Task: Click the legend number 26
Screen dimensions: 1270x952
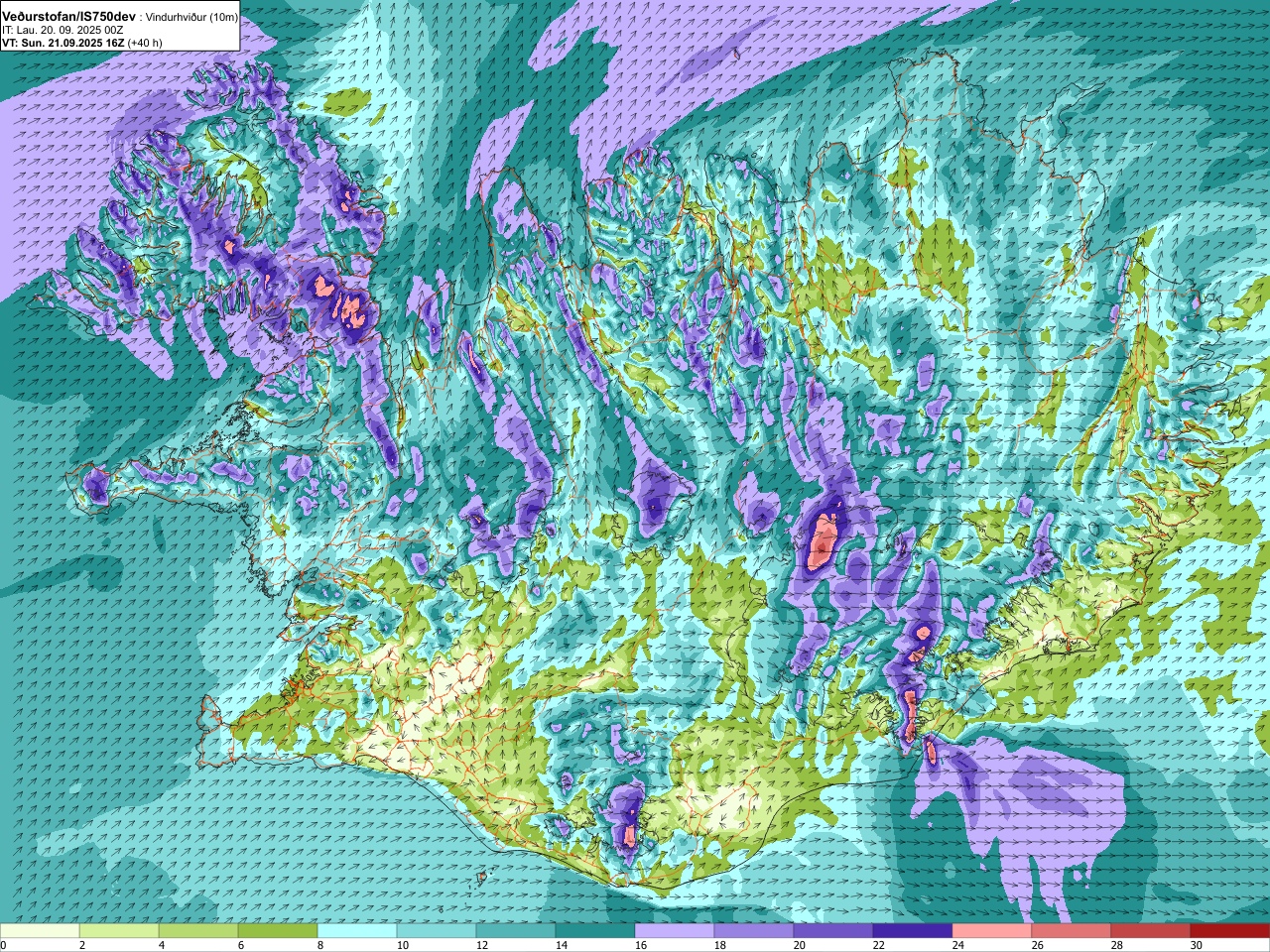Action: (x=1038, y=945)
